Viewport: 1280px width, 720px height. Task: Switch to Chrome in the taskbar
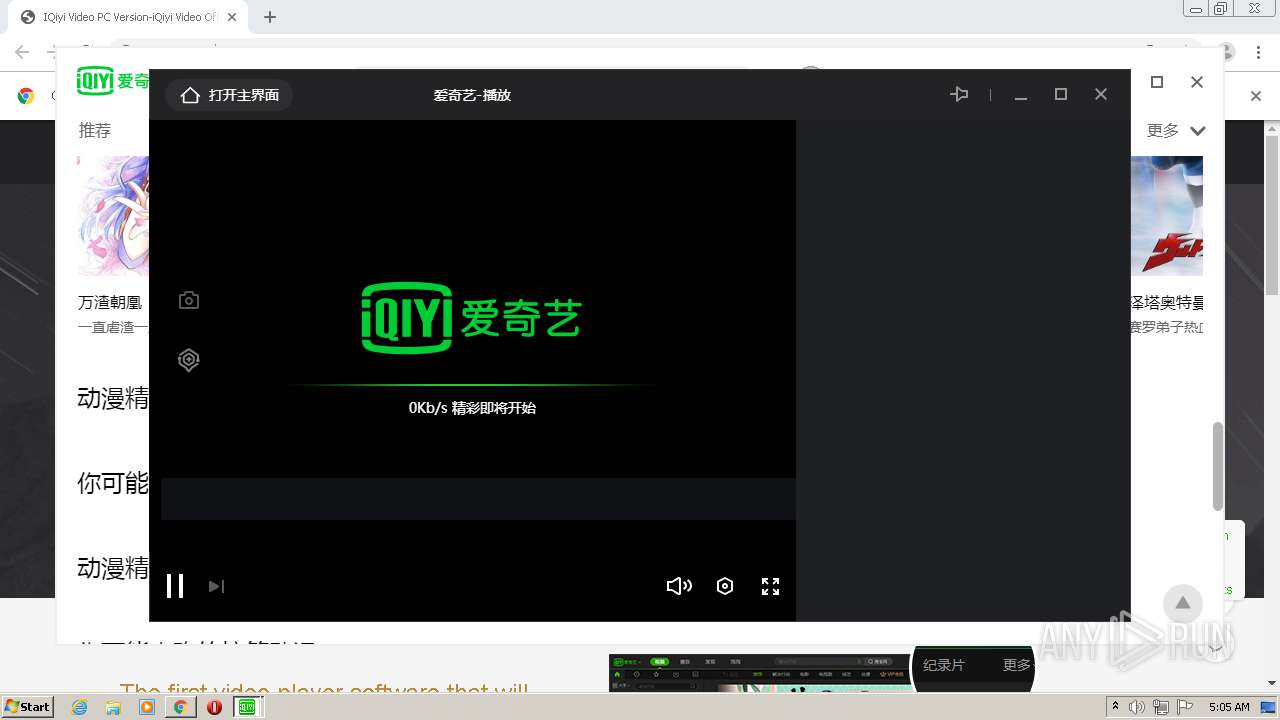(x=180, y=707)
